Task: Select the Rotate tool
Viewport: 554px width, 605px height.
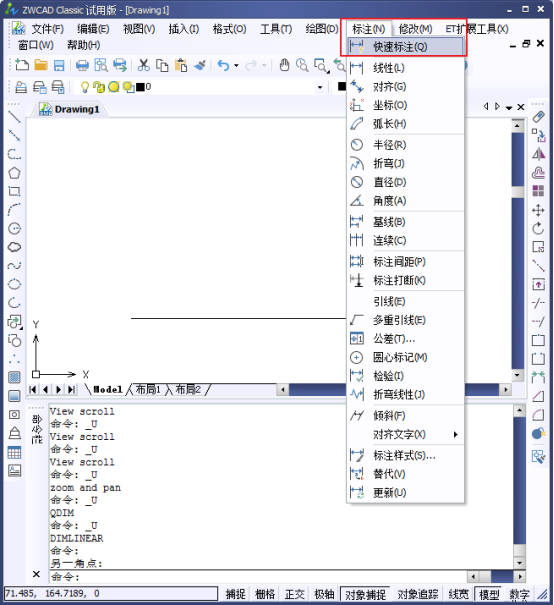Action: (x=538, y=228)
